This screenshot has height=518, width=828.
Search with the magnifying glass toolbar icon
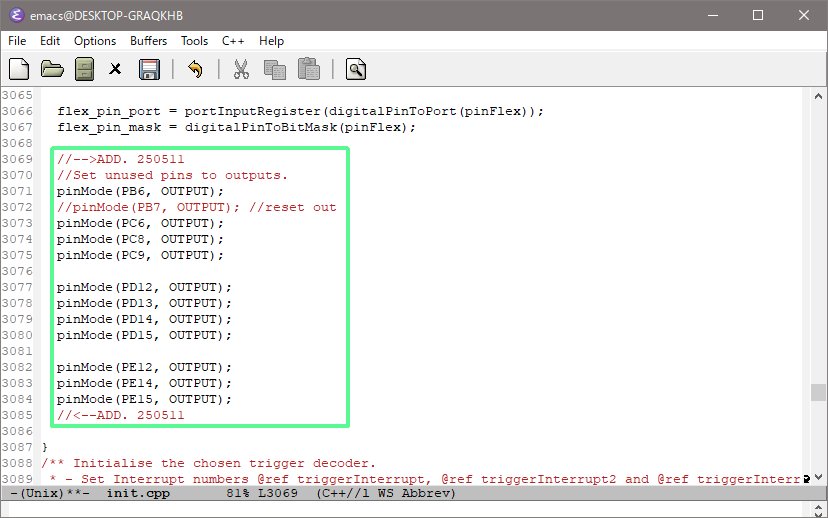pos(356,69)
